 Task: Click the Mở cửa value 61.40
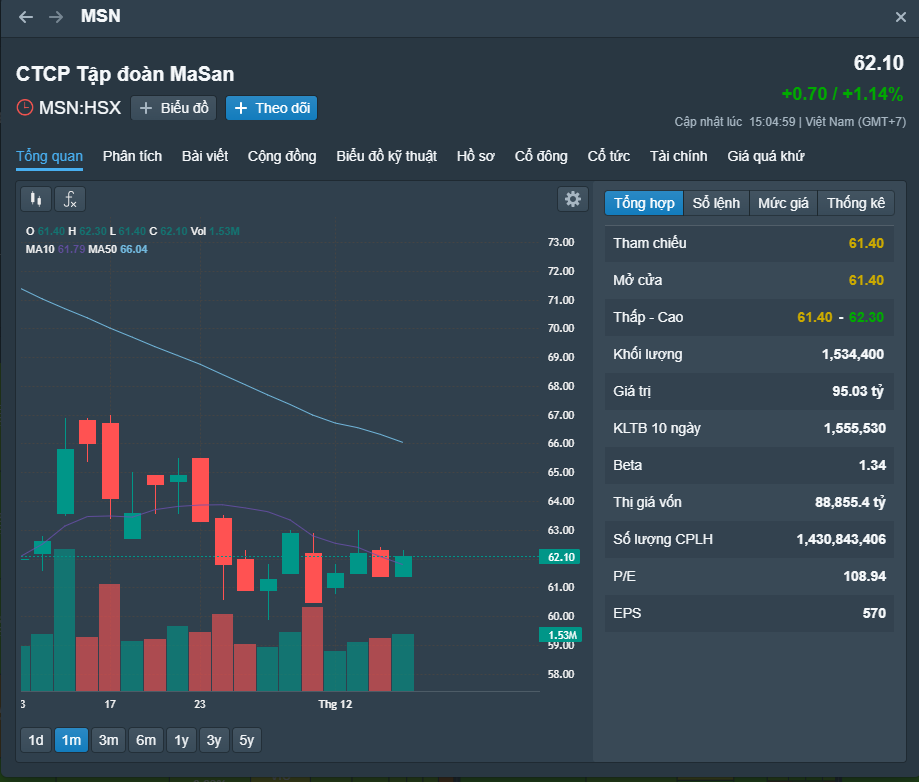click(866, 280)
